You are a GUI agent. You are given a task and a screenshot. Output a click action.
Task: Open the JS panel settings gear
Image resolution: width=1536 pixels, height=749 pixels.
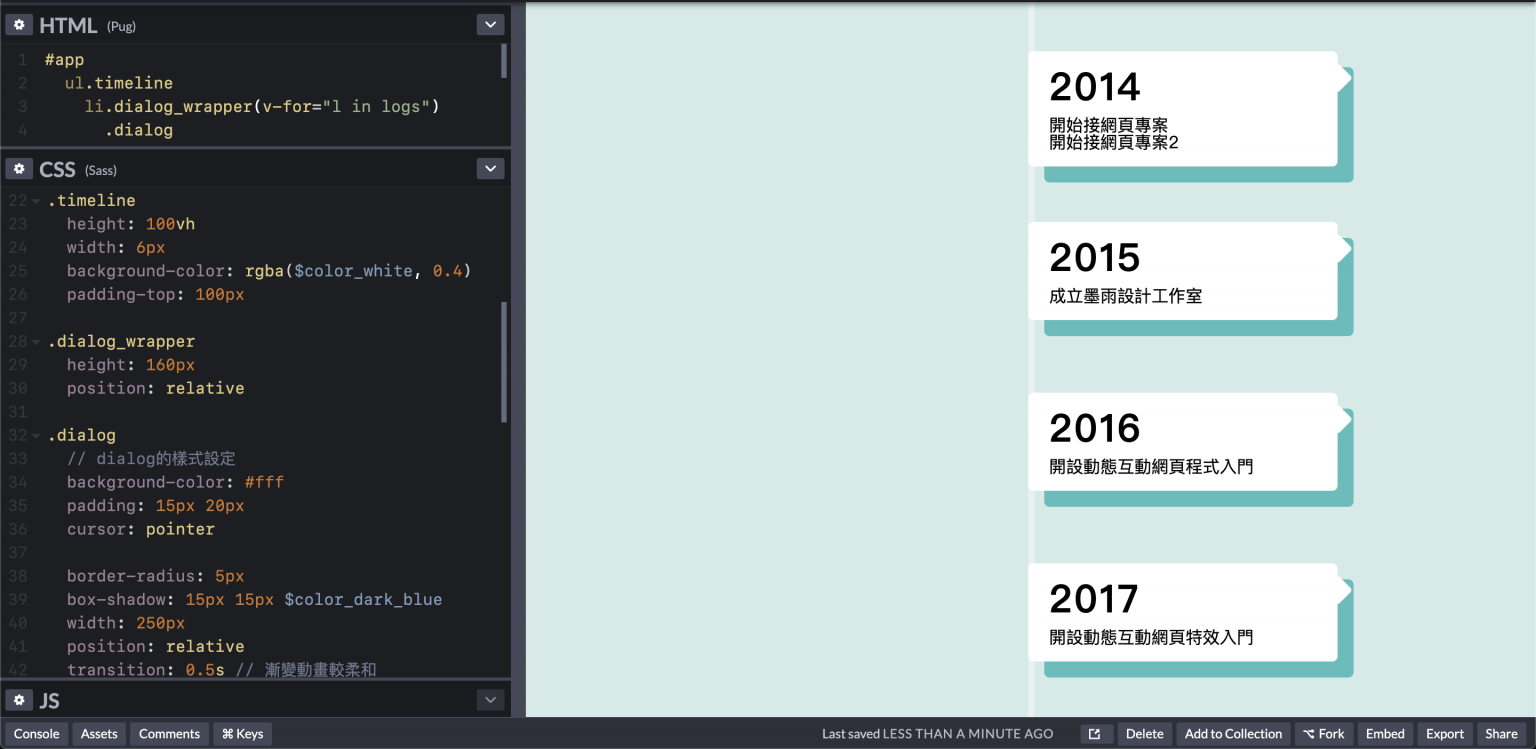(19, 699)
